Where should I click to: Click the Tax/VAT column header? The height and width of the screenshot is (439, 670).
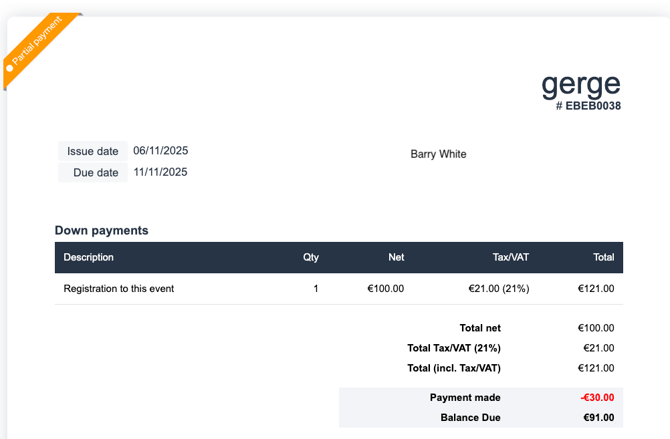[x=511, y=257]
